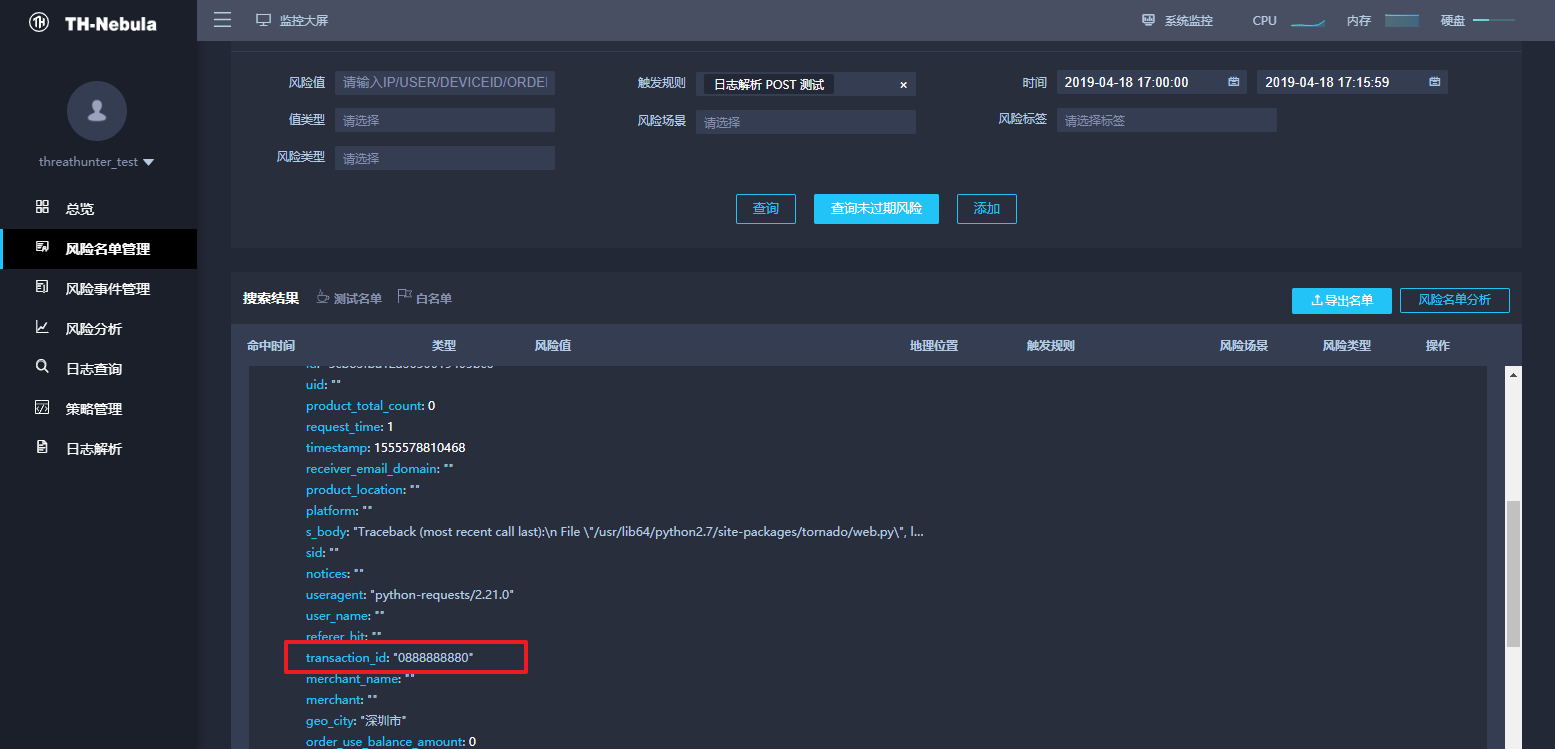This screenshot has width=1555, height=749.
Task: Click the 地理位置 column header
Action: coord(934,346)
